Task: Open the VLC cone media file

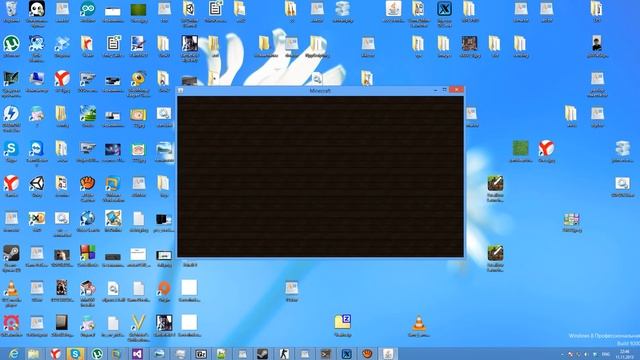Action: (x=418, y=323)
